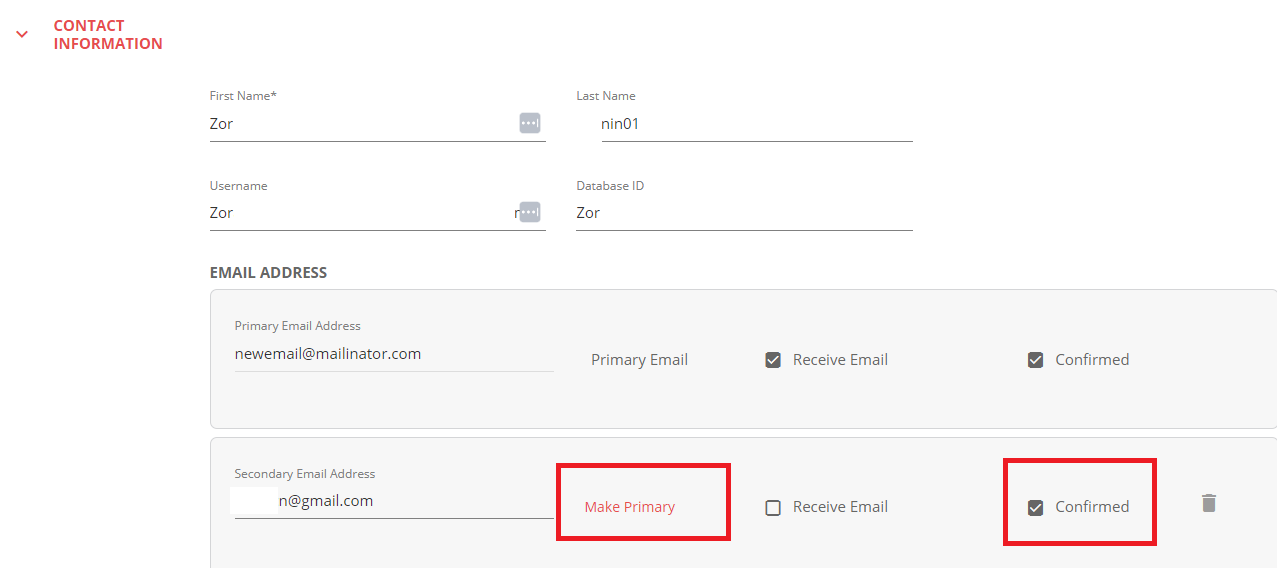Viewport: 1277px width, 568px height.
Task: Select secondary email Confirmed label text
Action: (x=1092, y=507)
